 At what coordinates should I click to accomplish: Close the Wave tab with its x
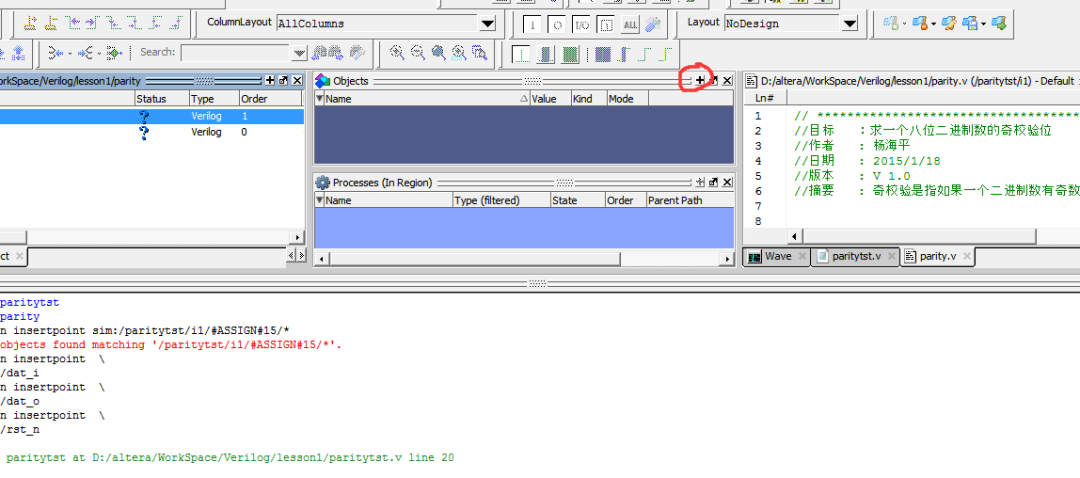tap(802, 256)
